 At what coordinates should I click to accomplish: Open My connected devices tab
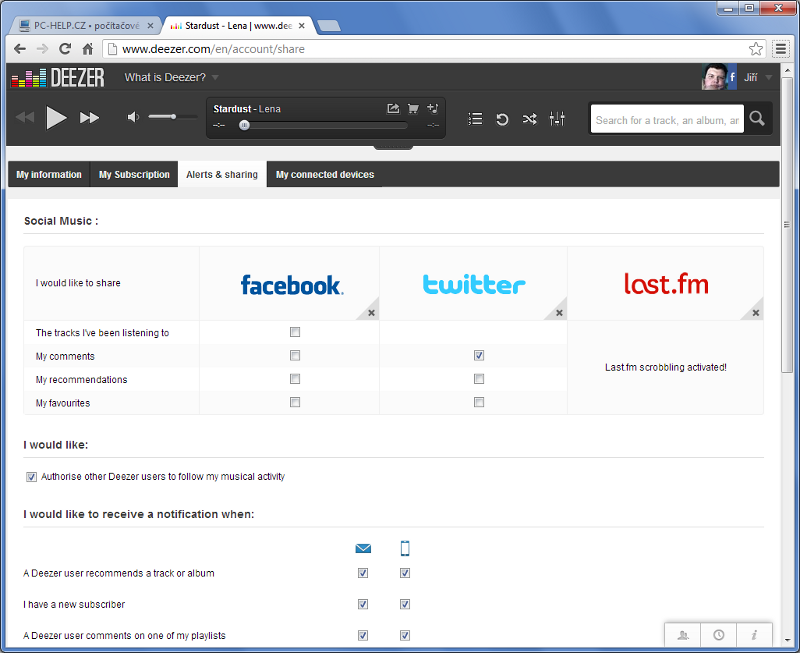pos(325,174)
